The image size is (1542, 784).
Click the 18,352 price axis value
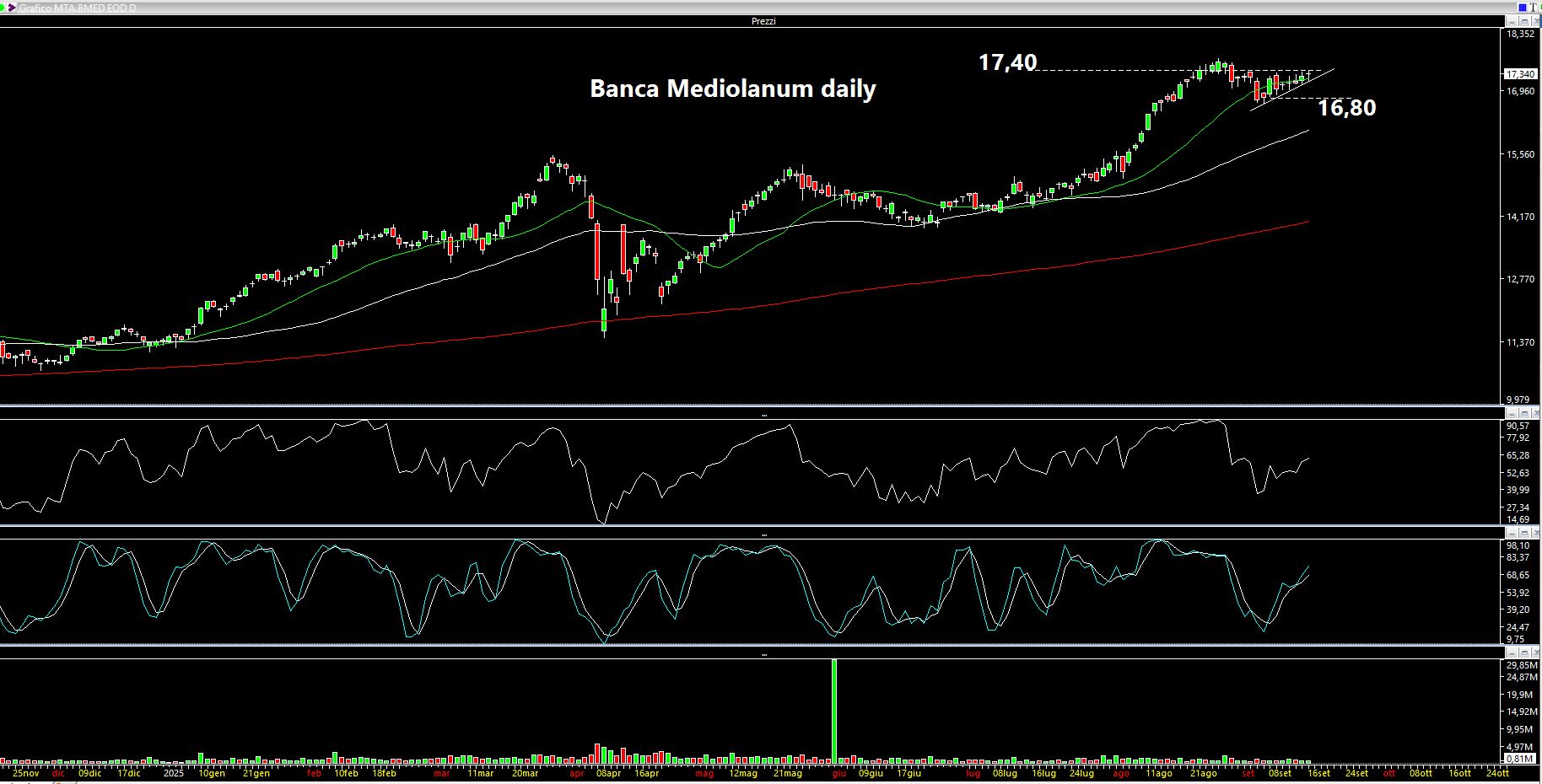click(x=1521, y=34)
